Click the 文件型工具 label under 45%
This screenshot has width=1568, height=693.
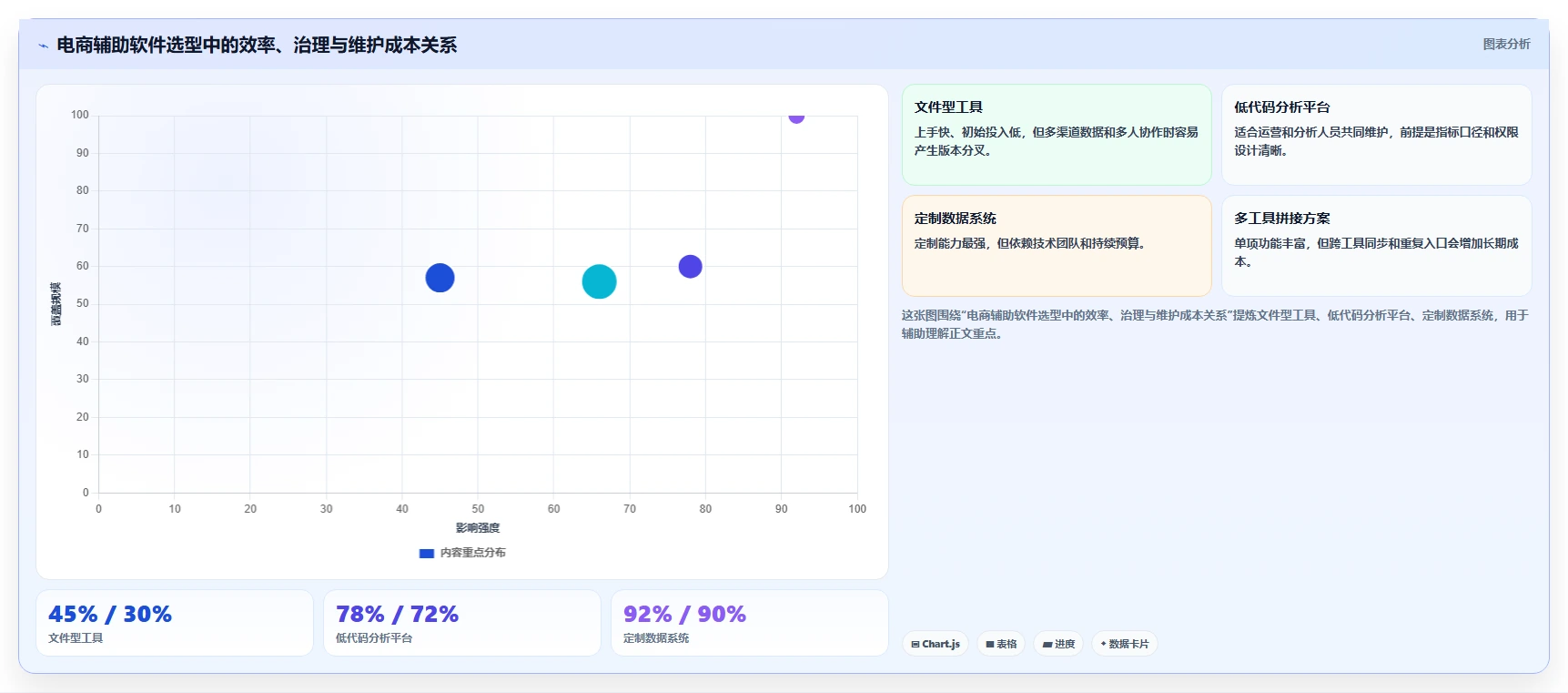pyautogui.click(x=76, y=638)
